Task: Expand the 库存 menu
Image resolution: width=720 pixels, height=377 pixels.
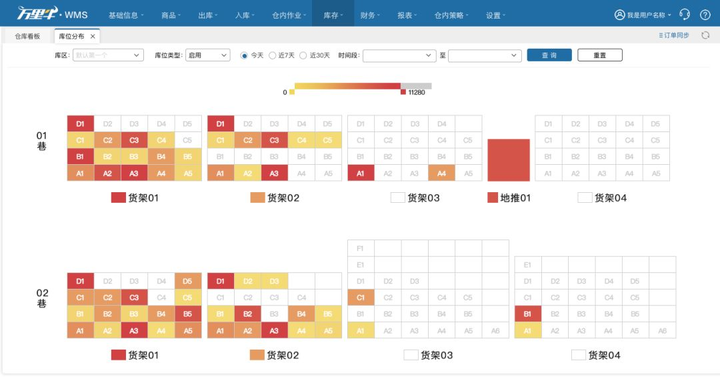Action: pyautogui.click(x=333, y=15)
